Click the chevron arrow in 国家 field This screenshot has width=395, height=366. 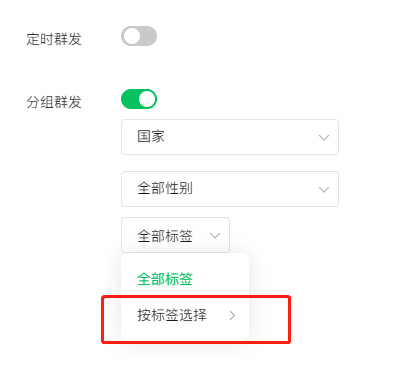click(324, 137)
